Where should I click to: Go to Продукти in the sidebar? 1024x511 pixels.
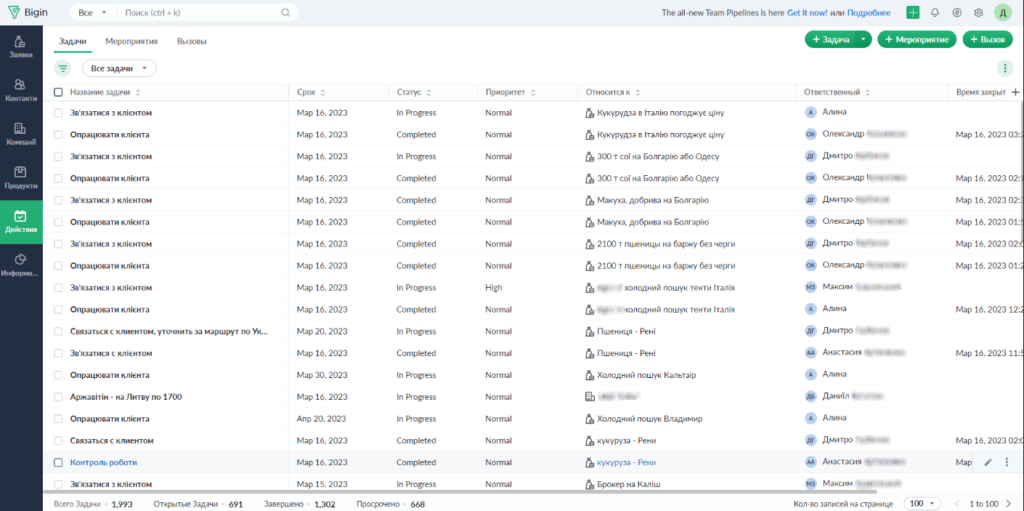(x=21, y=177)
